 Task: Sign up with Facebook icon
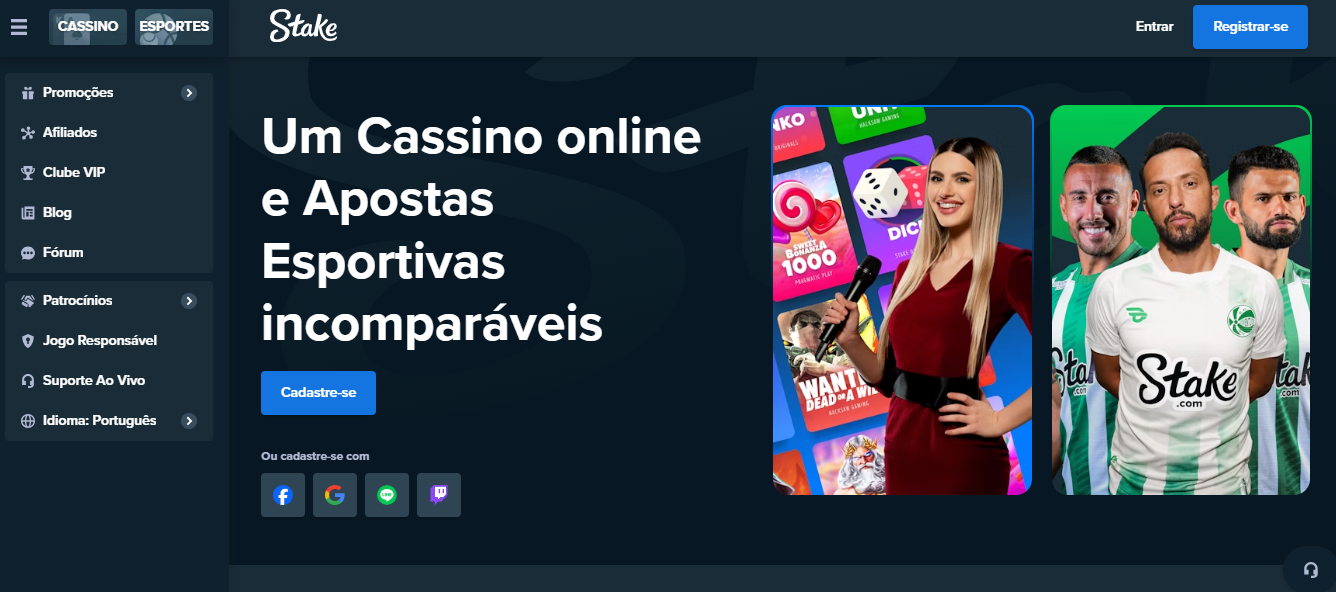[283, 495]
